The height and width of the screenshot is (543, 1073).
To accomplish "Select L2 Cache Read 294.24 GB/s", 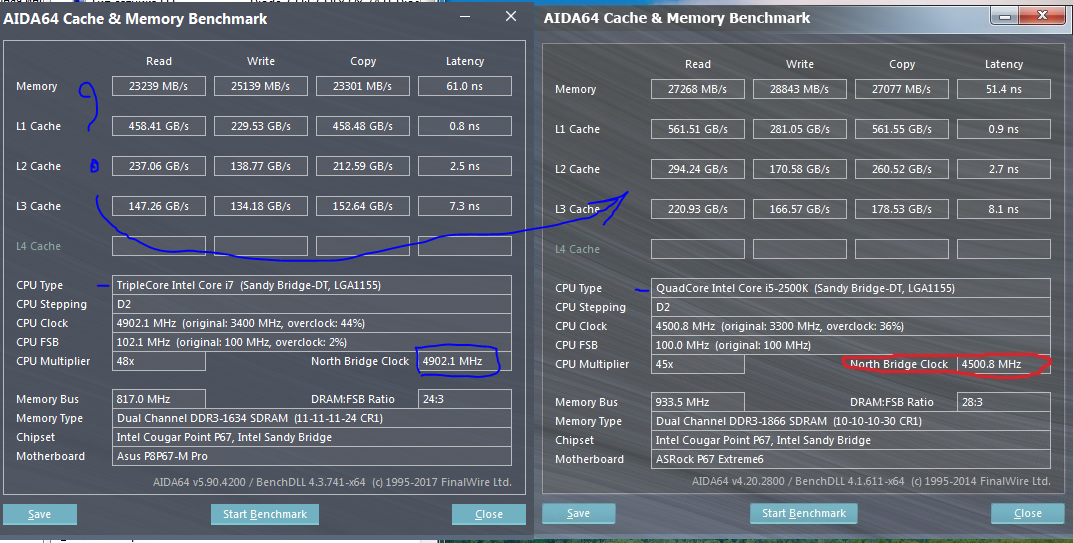I will point(697,169).
